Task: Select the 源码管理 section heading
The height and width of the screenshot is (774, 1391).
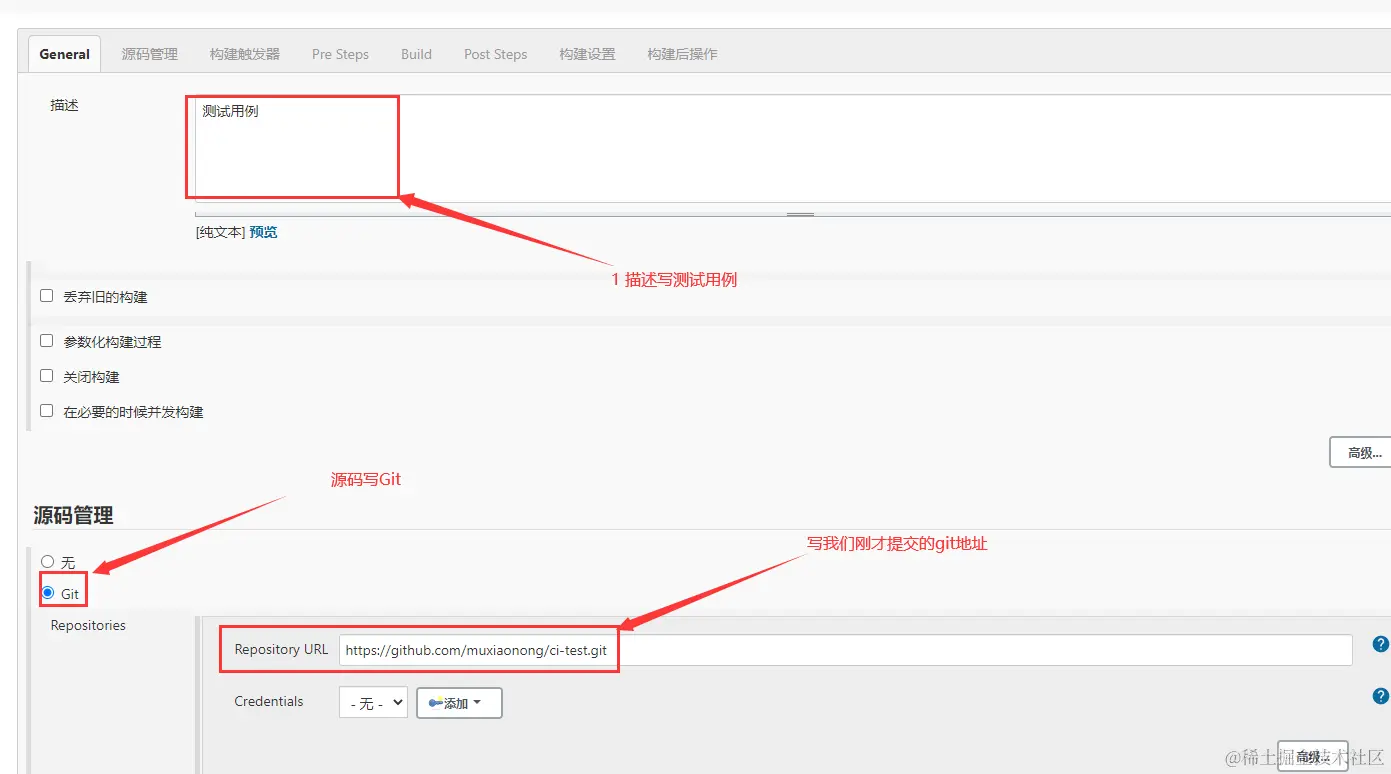Action: click(73, 515)
